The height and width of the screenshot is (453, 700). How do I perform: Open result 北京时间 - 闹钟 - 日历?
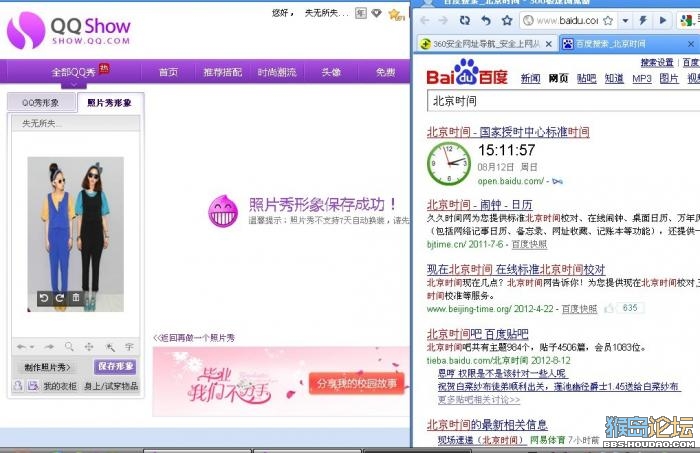479,205
